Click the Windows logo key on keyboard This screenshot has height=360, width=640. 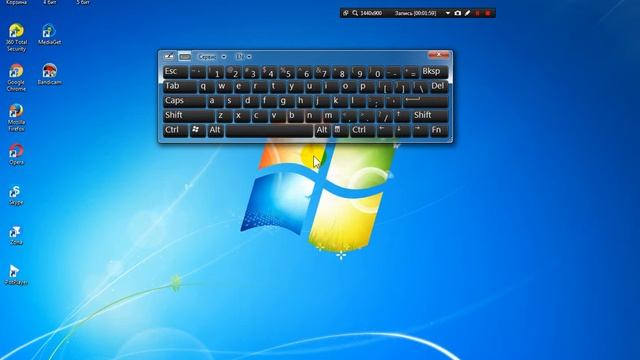tap(198, 130)
